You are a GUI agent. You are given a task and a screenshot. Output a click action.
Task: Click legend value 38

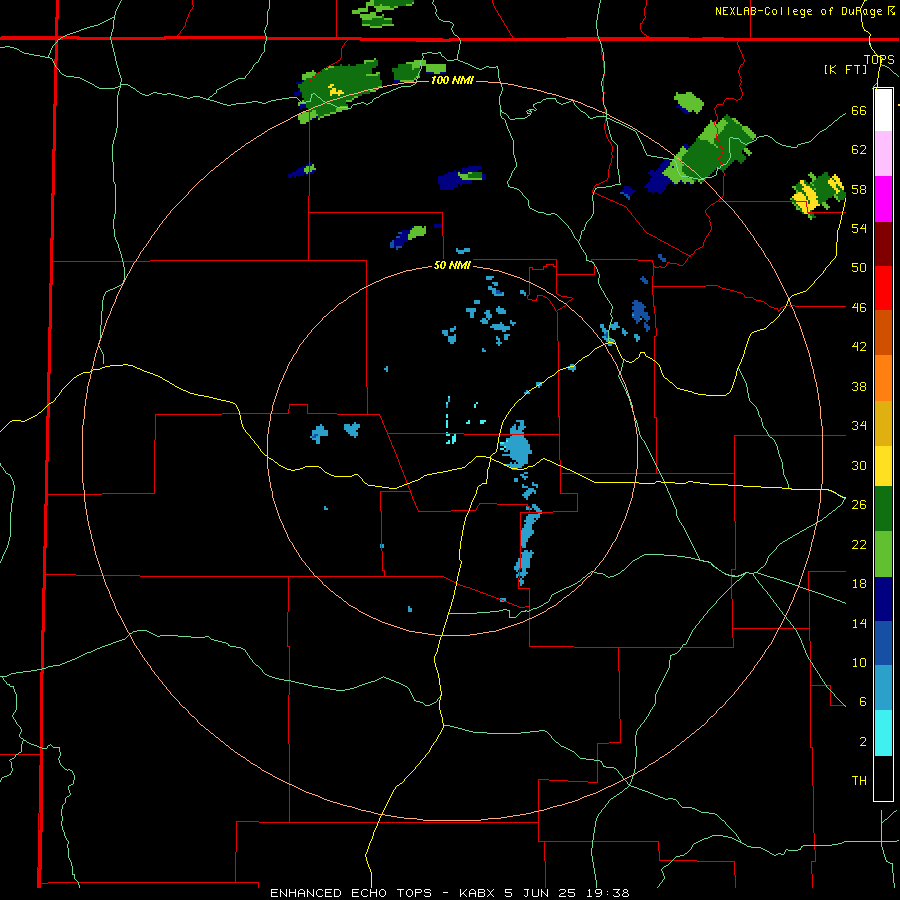[x=859, y=386]
